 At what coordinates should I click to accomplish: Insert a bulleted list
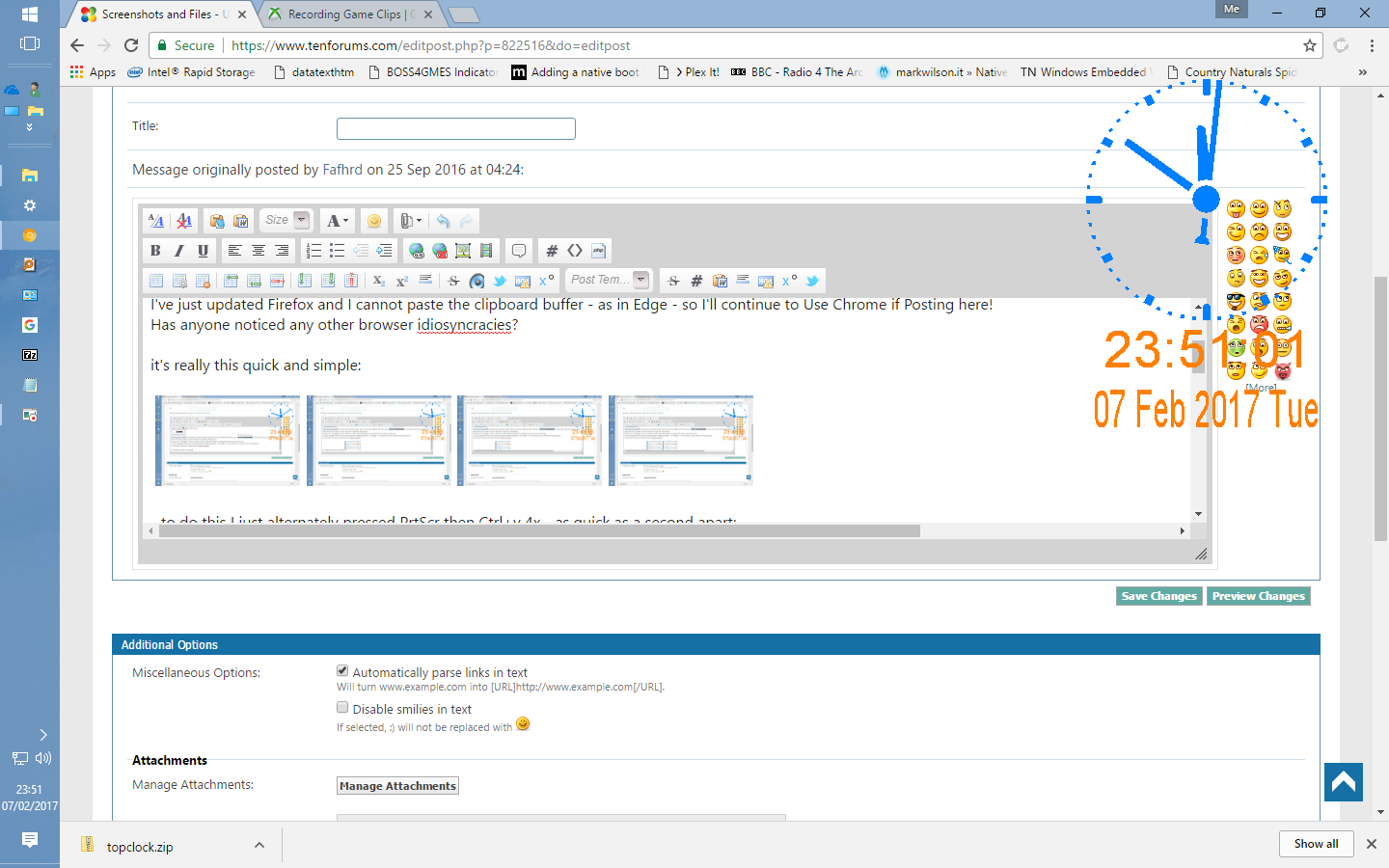[x=337, y=251]
